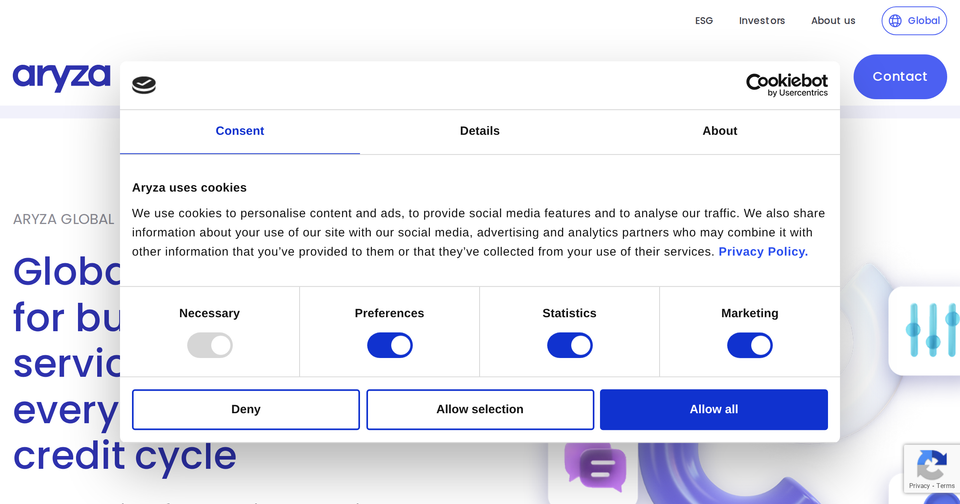The height and width of the screenshot is (504, 960).
Task: Click the aryza logo
Action: click(61, 77)
